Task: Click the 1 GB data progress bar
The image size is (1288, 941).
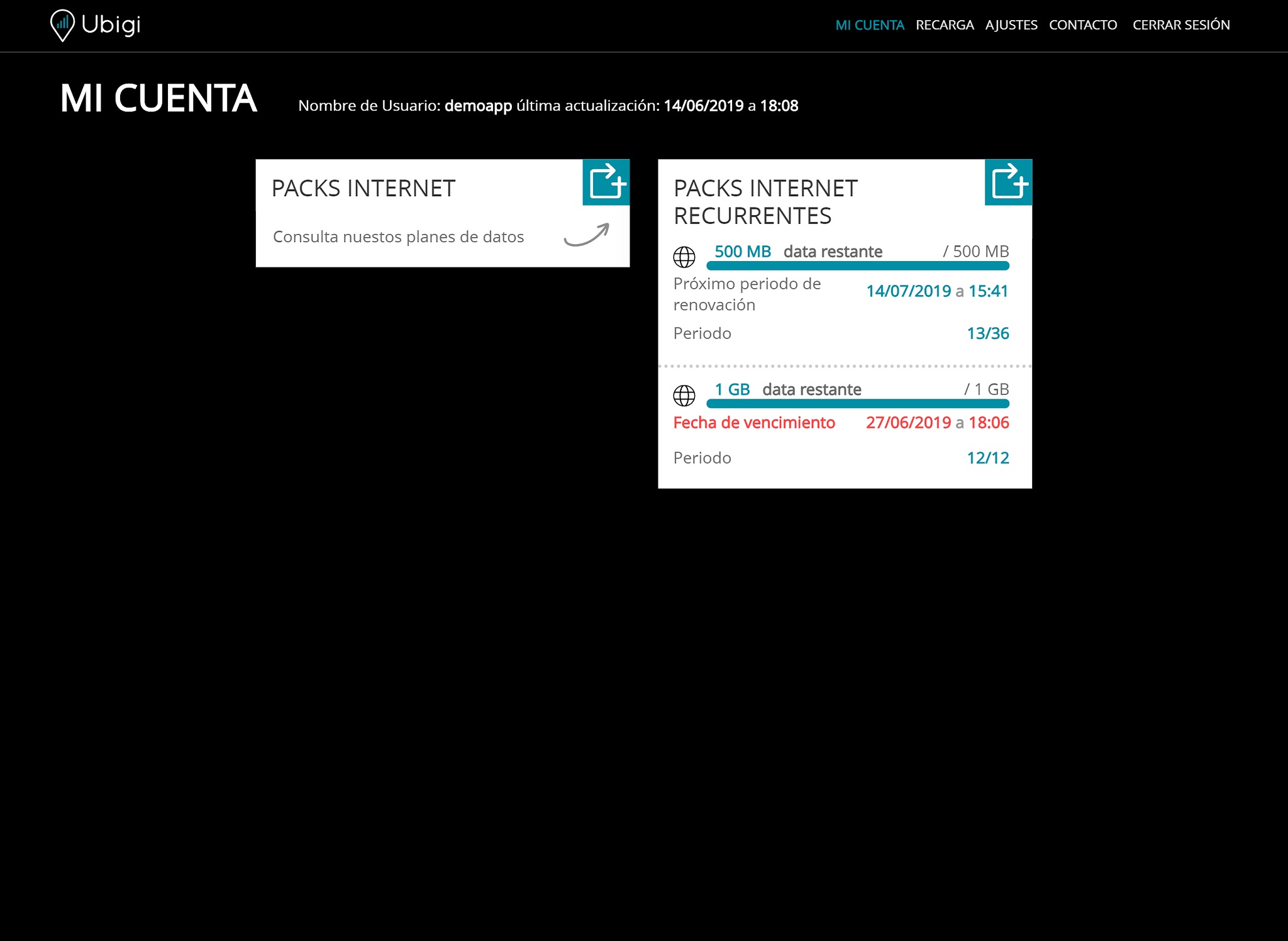Action: click(858, 404)
